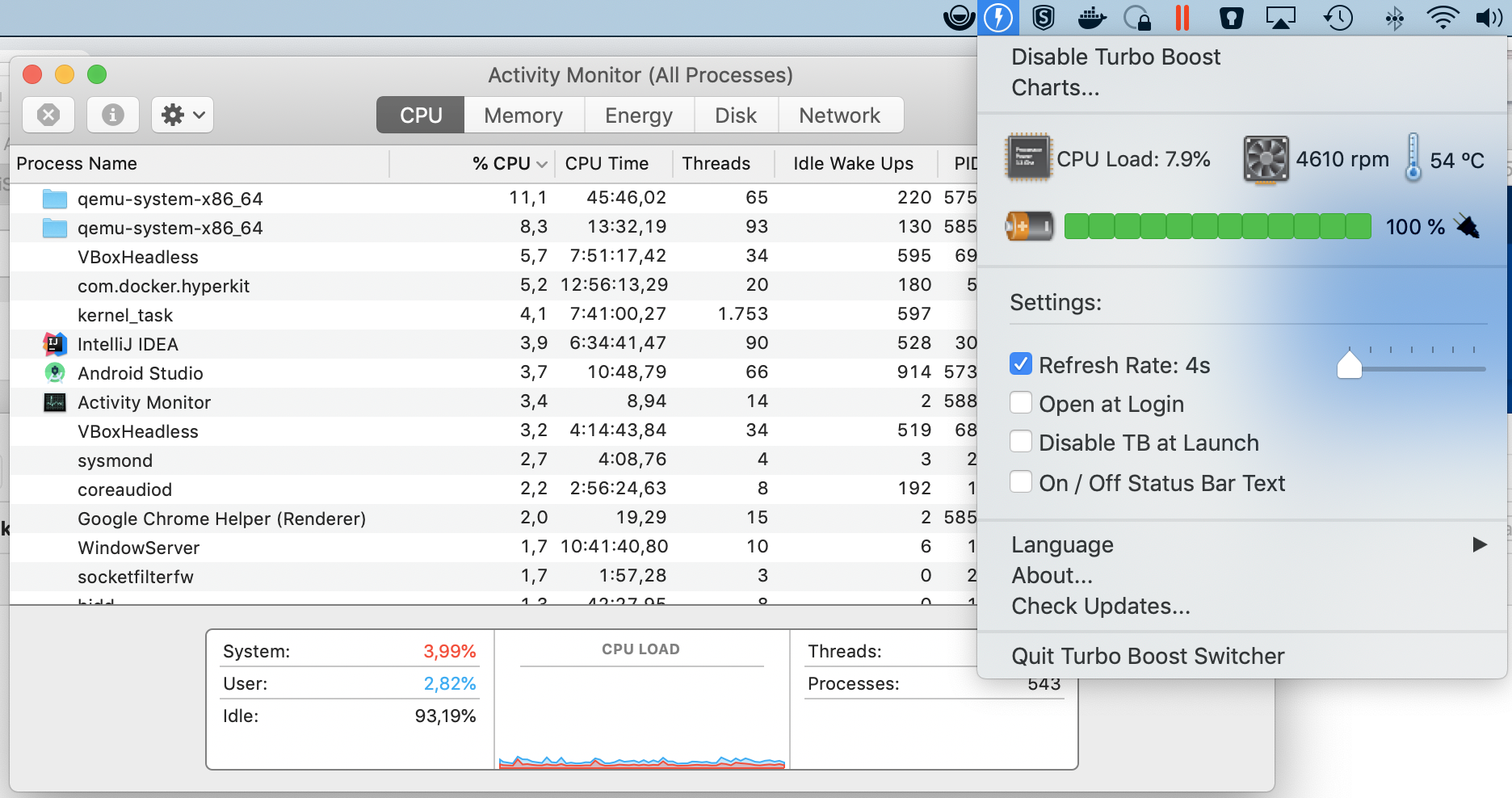Switch to the Network tab
1512x798 pixels.
(x=840, y=115)
